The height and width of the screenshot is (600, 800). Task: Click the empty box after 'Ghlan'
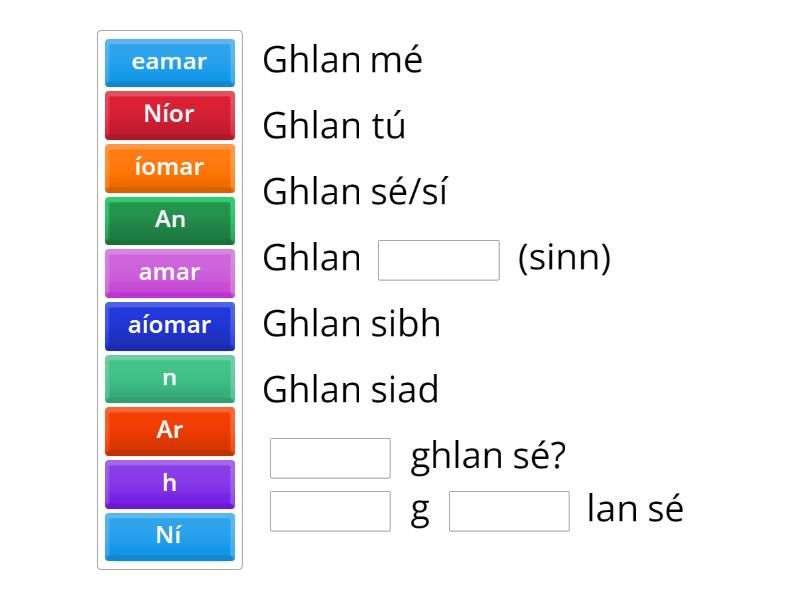[439, 260]
